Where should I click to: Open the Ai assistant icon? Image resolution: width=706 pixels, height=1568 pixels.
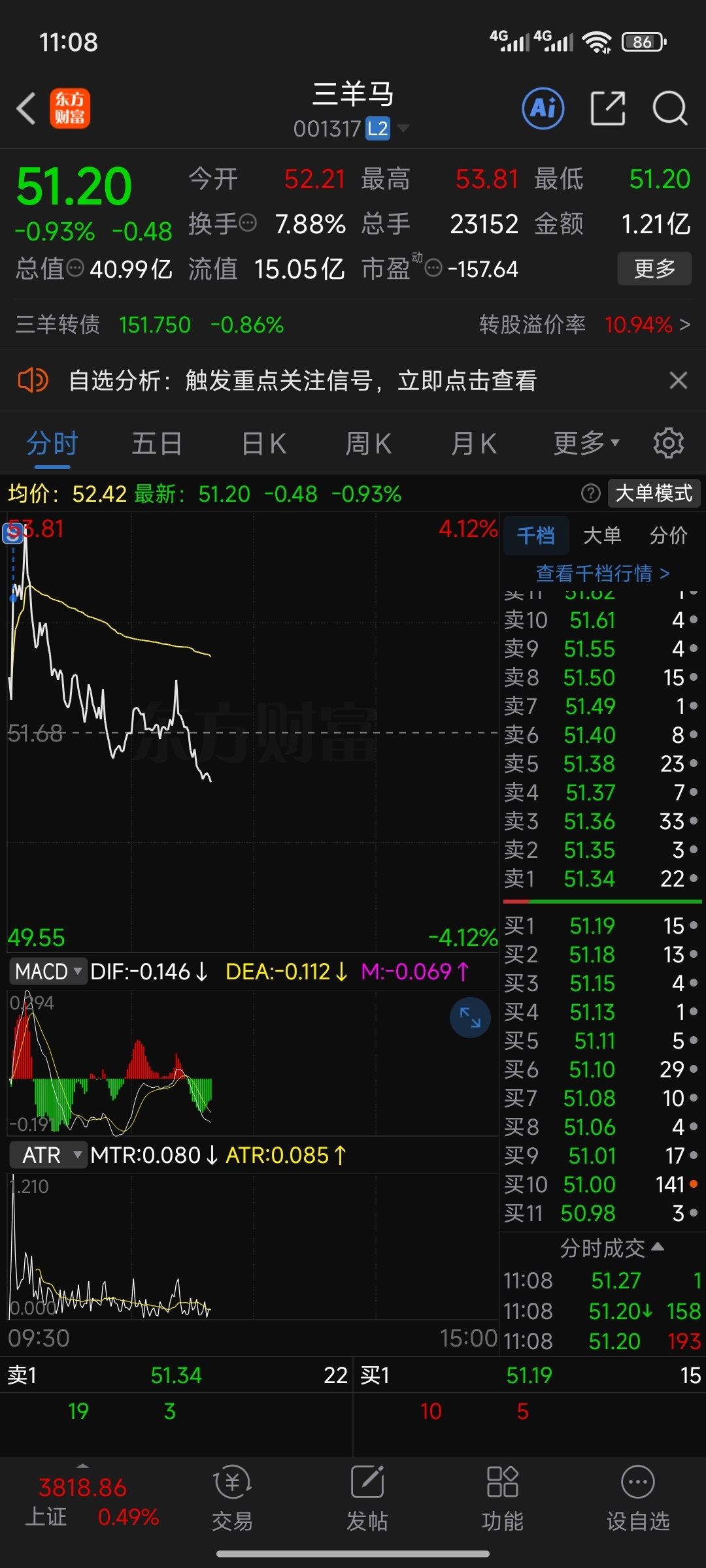543,108
